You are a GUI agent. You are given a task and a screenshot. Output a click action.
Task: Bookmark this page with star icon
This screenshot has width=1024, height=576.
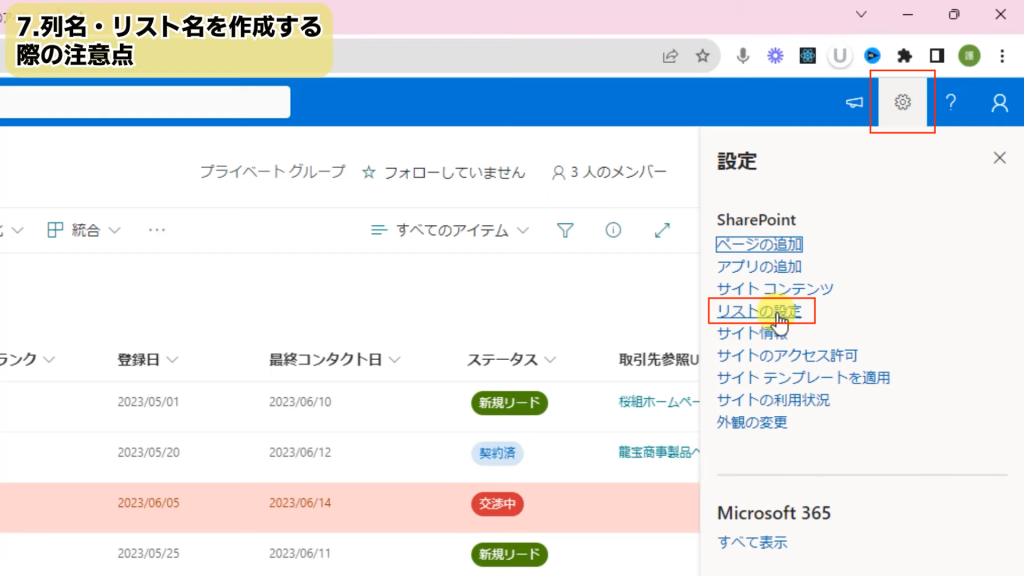pyautogui.click(x=702, y=56)
